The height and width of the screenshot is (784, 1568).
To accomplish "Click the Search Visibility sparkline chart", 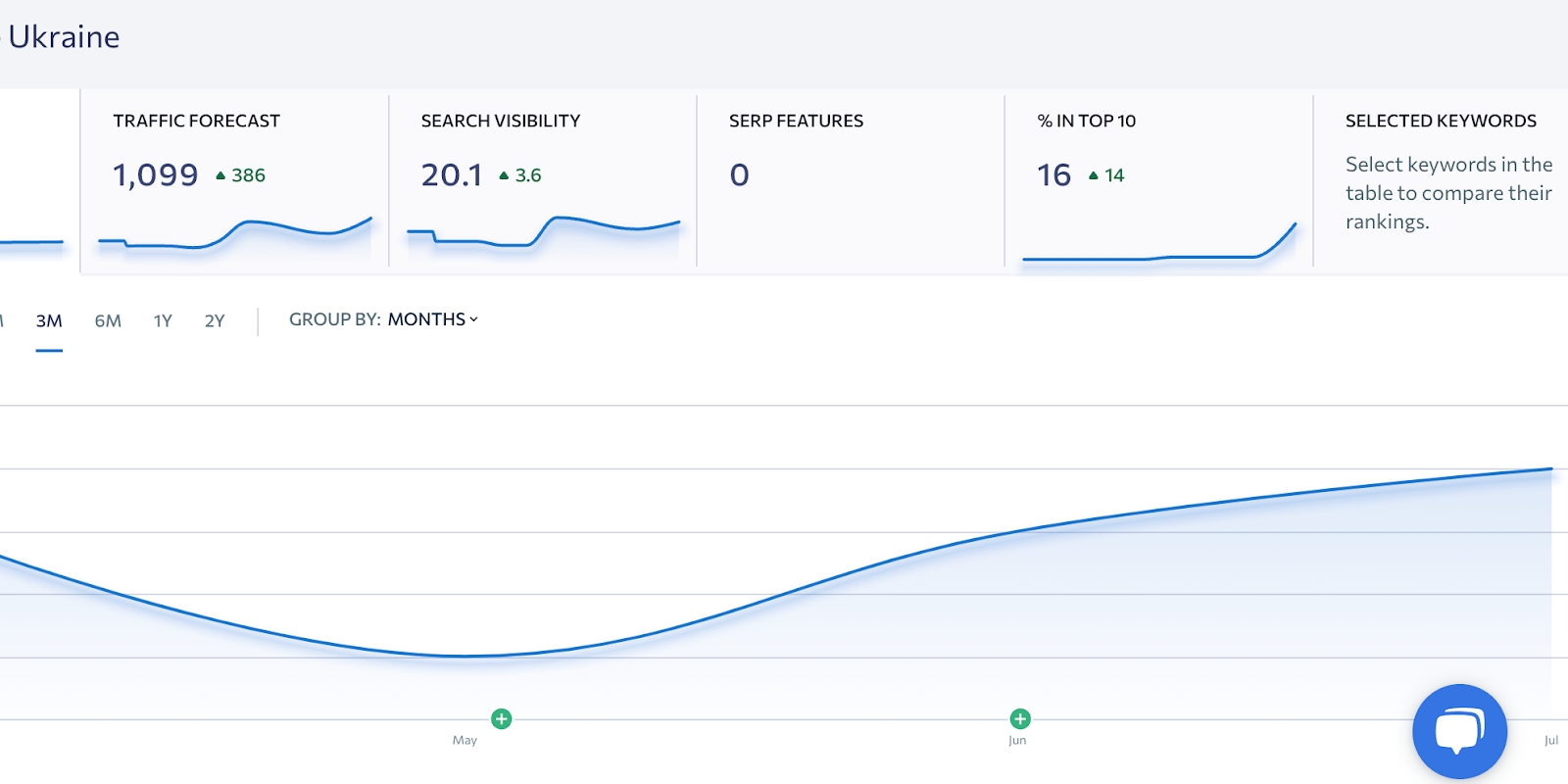I will (x=543, y=233).
